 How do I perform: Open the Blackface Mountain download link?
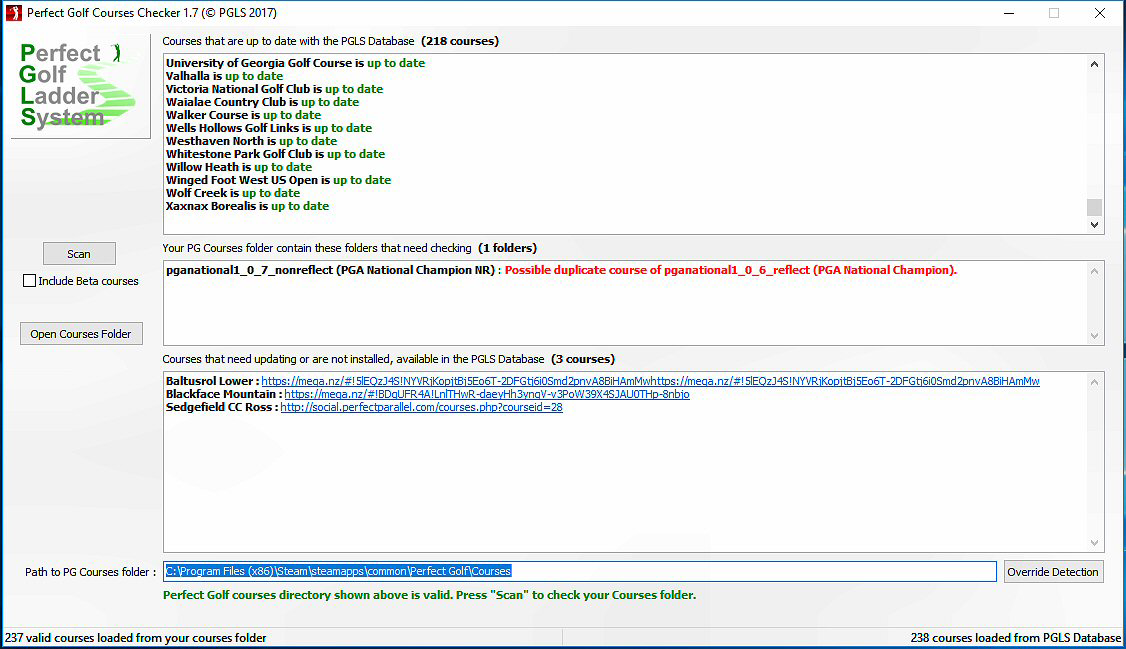[486, 394]
